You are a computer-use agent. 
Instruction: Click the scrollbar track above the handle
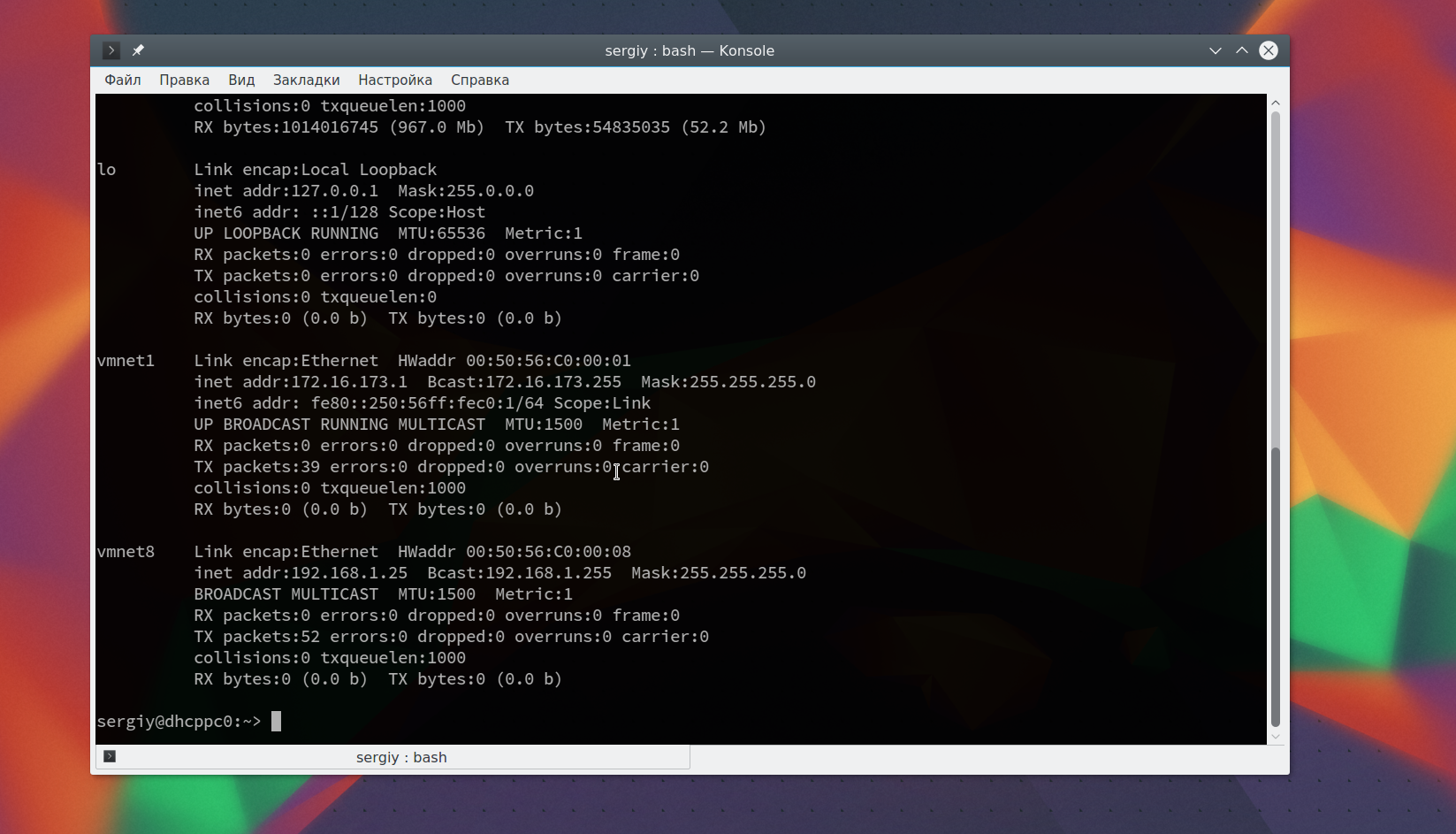pos(1276,279)
